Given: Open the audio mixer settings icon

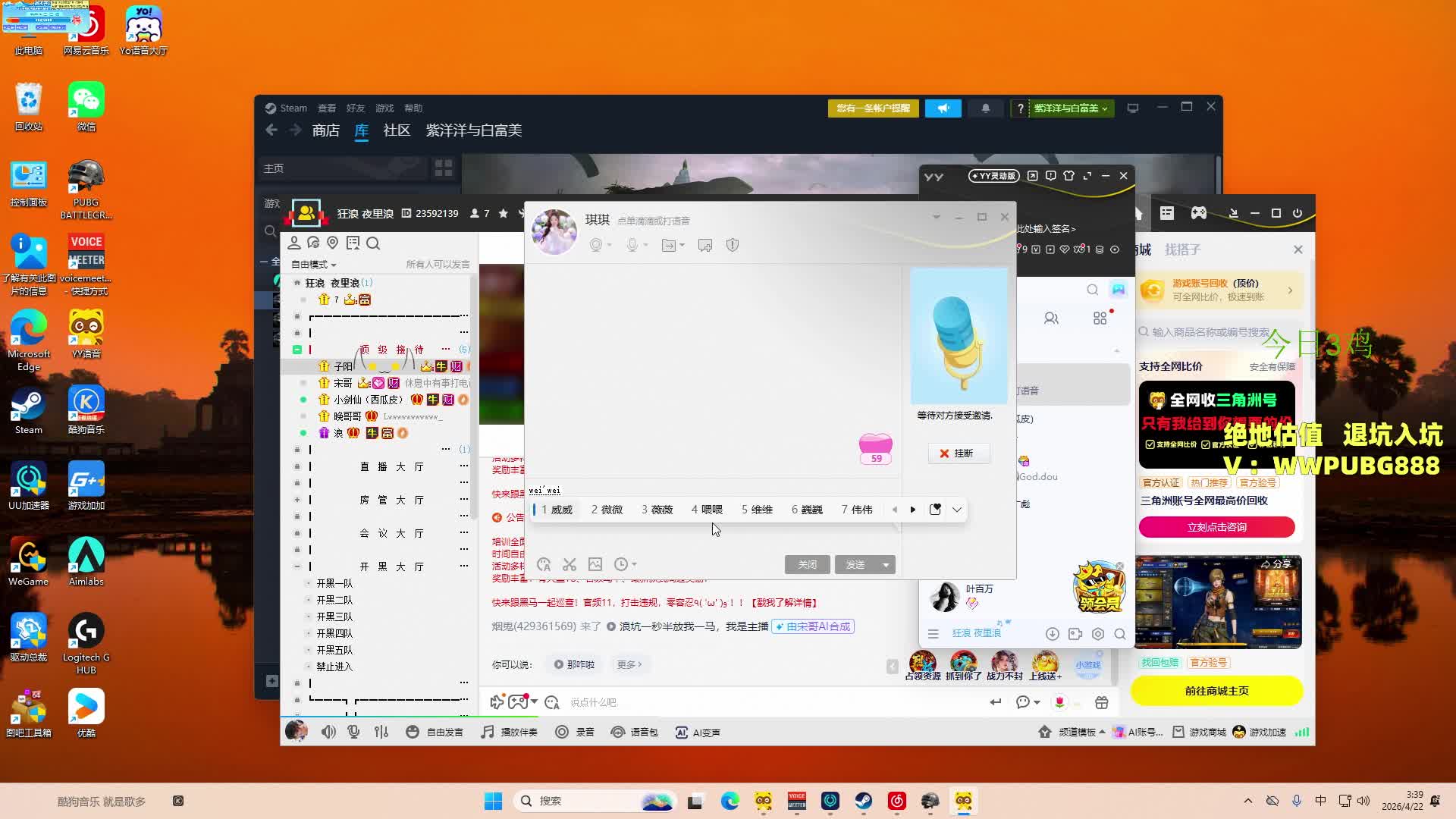Looking at the screenshot, I should 381,732.
